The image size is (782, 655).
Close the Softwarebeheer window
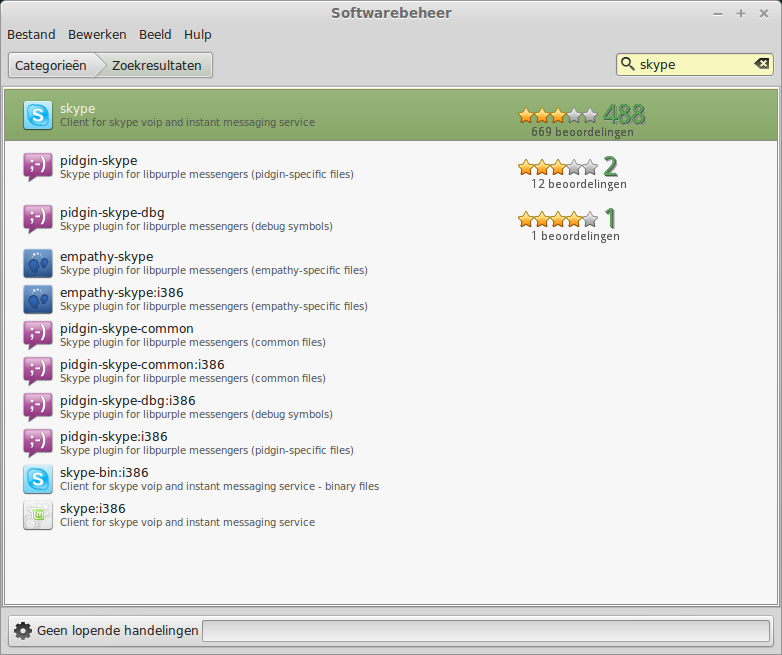click(764, 13)
